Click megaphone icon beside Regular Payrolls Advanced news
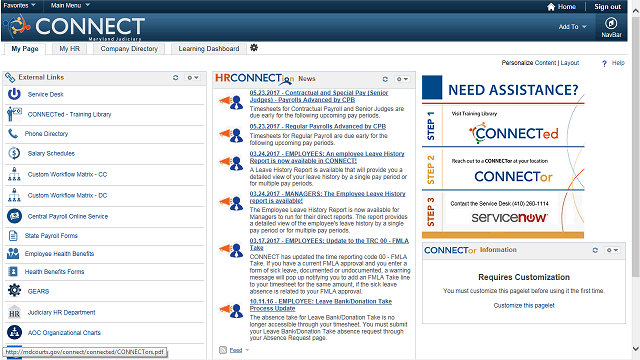The width and height of the screenshot is (640, 360). pyautogui.click(x=231, y=135)
